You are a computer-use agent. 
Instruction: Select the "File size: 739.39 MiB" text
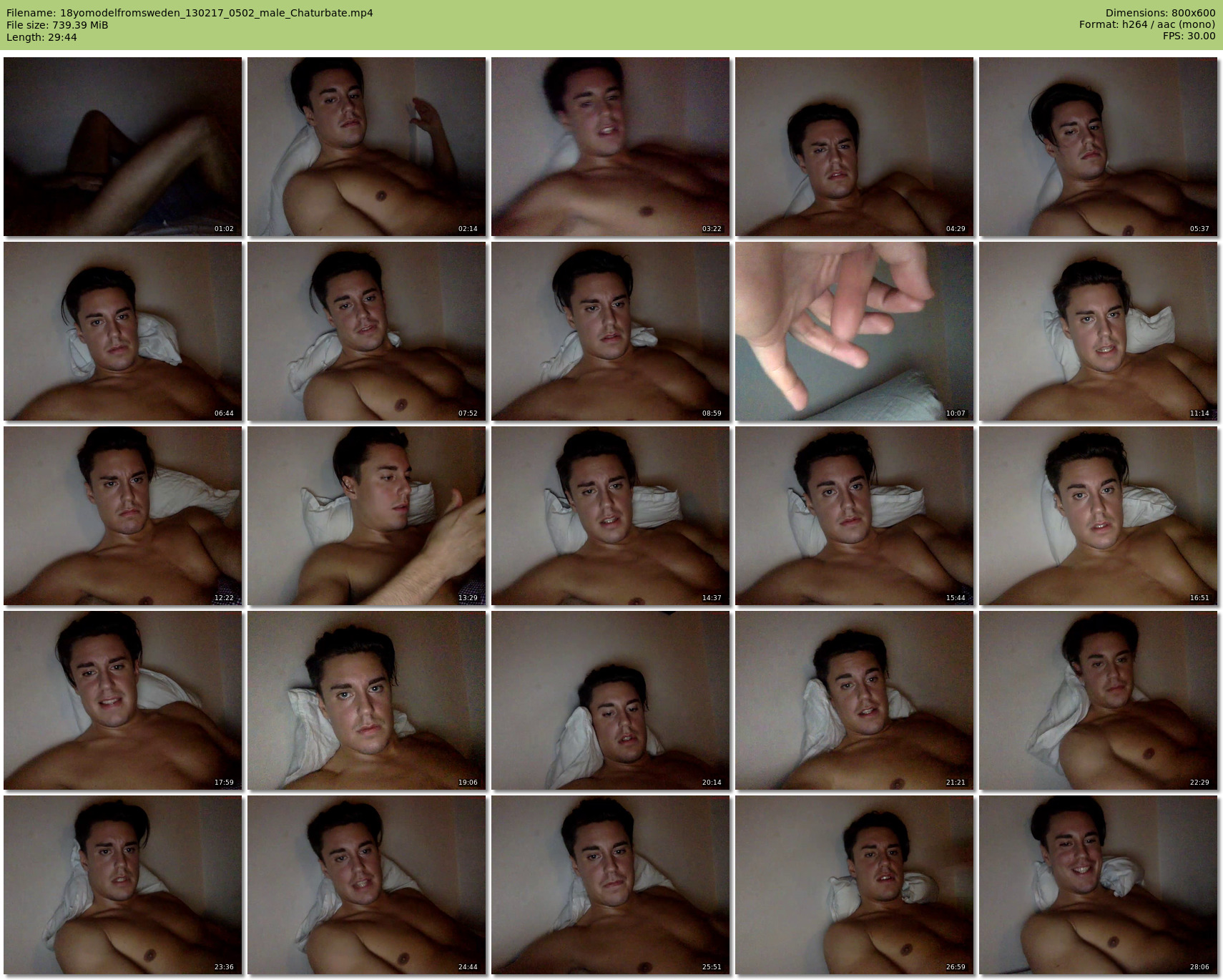point(57,25)
